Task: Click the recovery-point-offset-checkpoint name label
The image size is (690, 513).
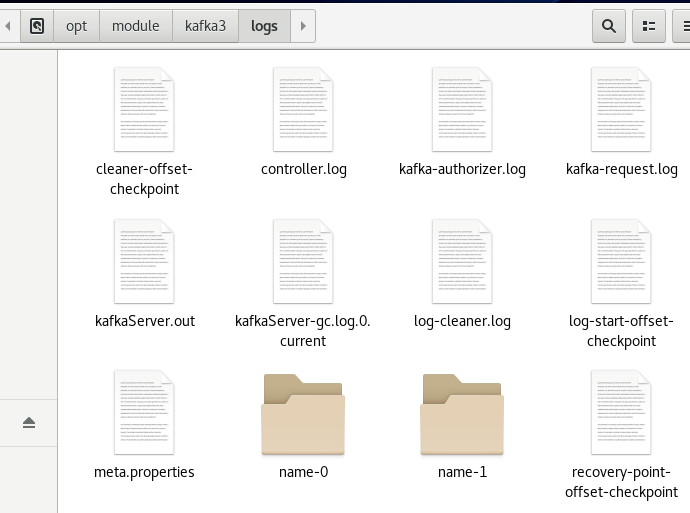Action: [x=621, y=482]
